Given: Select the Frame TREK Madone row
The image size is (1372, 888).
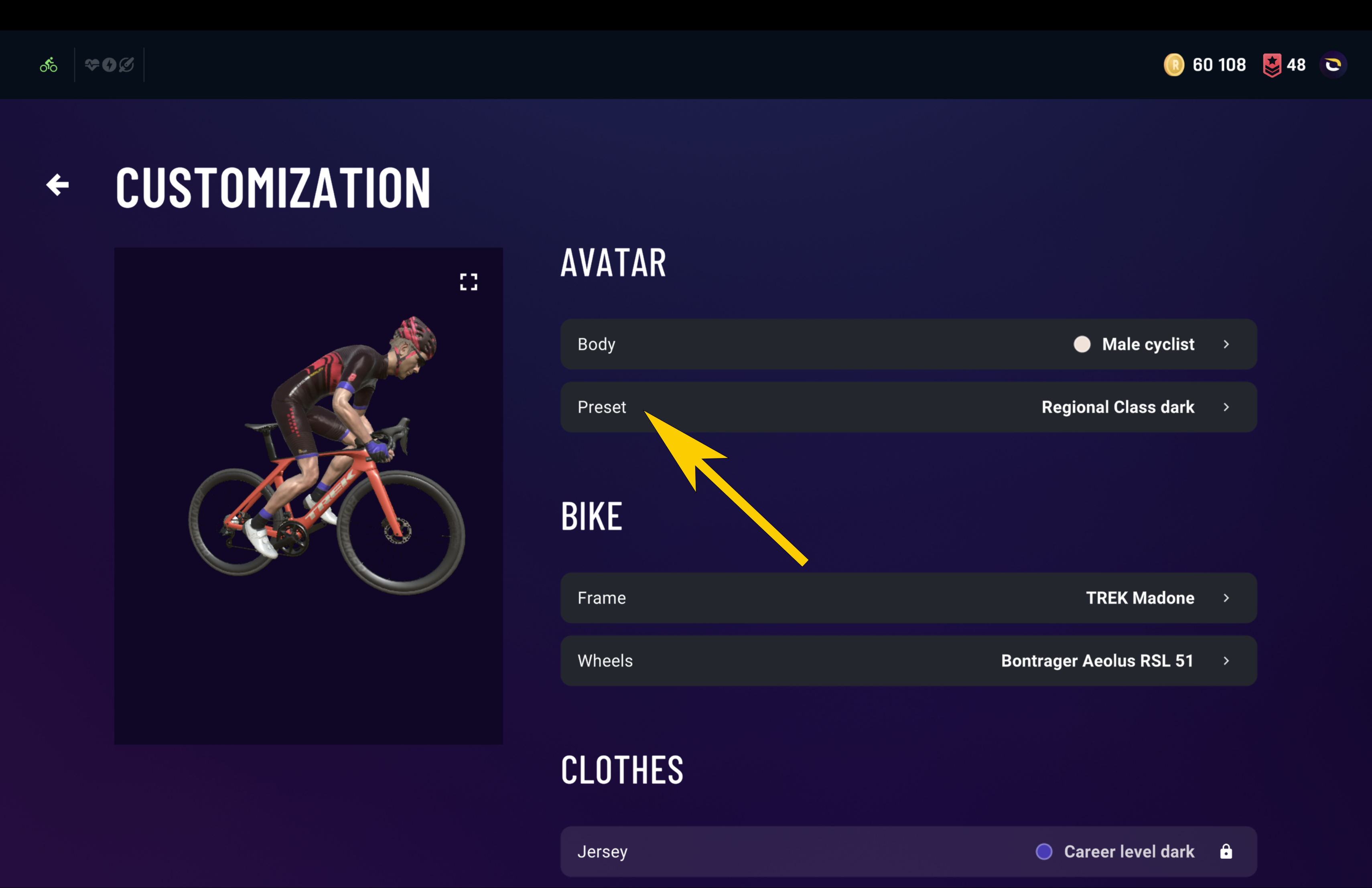Looking at the screenshot, I should pyautogui.click(x=909, y=598).
